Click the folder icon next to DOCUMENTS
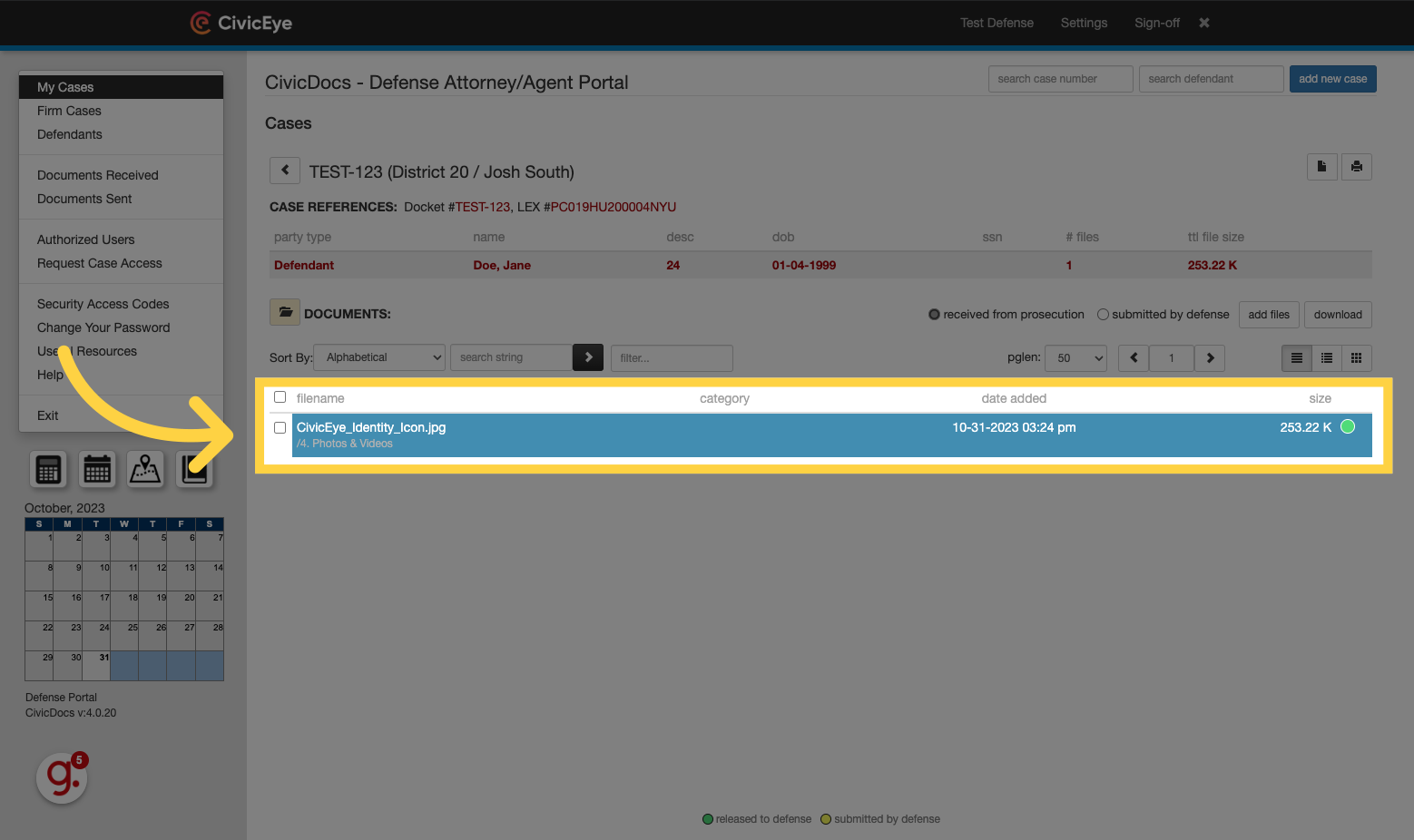 [285, 312]
